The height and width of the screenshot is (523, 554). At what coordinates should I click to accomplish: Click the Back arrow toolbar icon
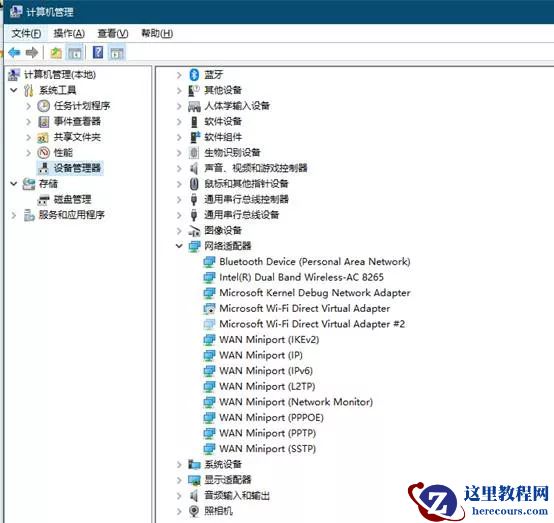point(14,53)
